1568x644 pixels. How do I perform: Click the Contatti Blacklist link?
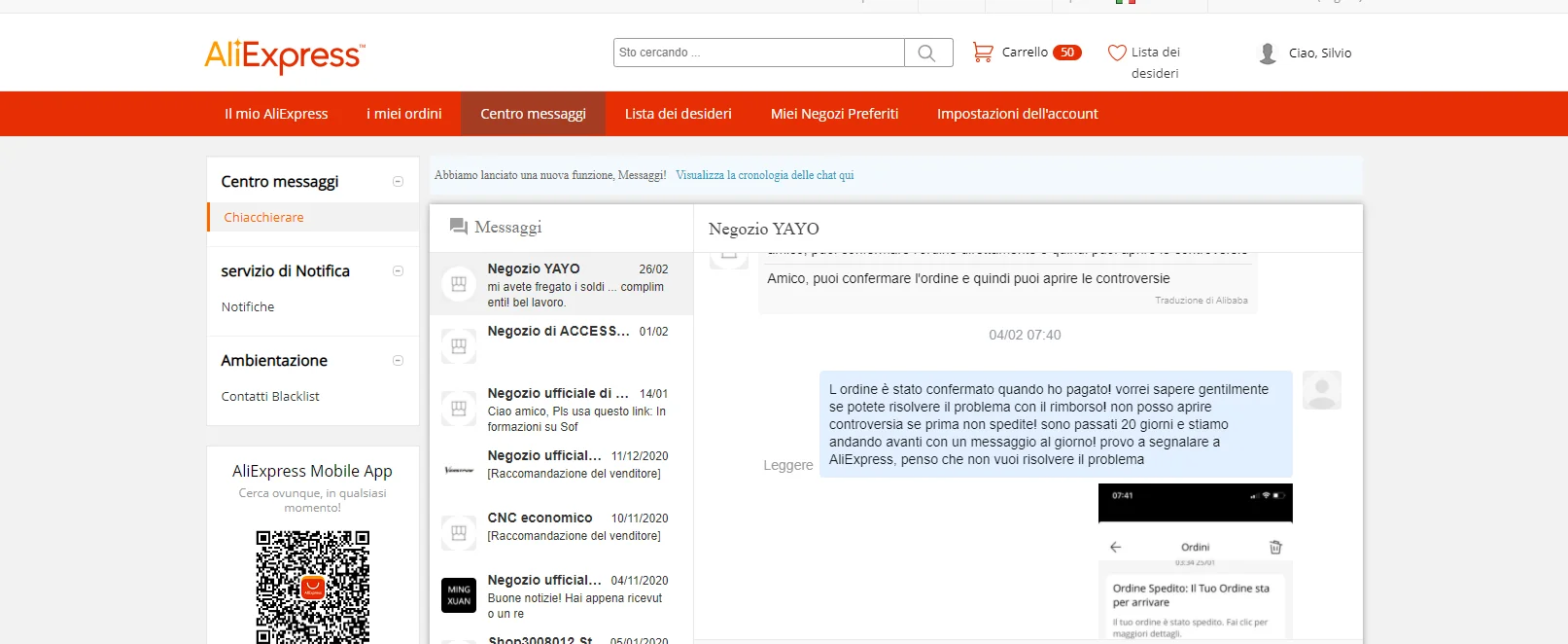click(270, 396)
